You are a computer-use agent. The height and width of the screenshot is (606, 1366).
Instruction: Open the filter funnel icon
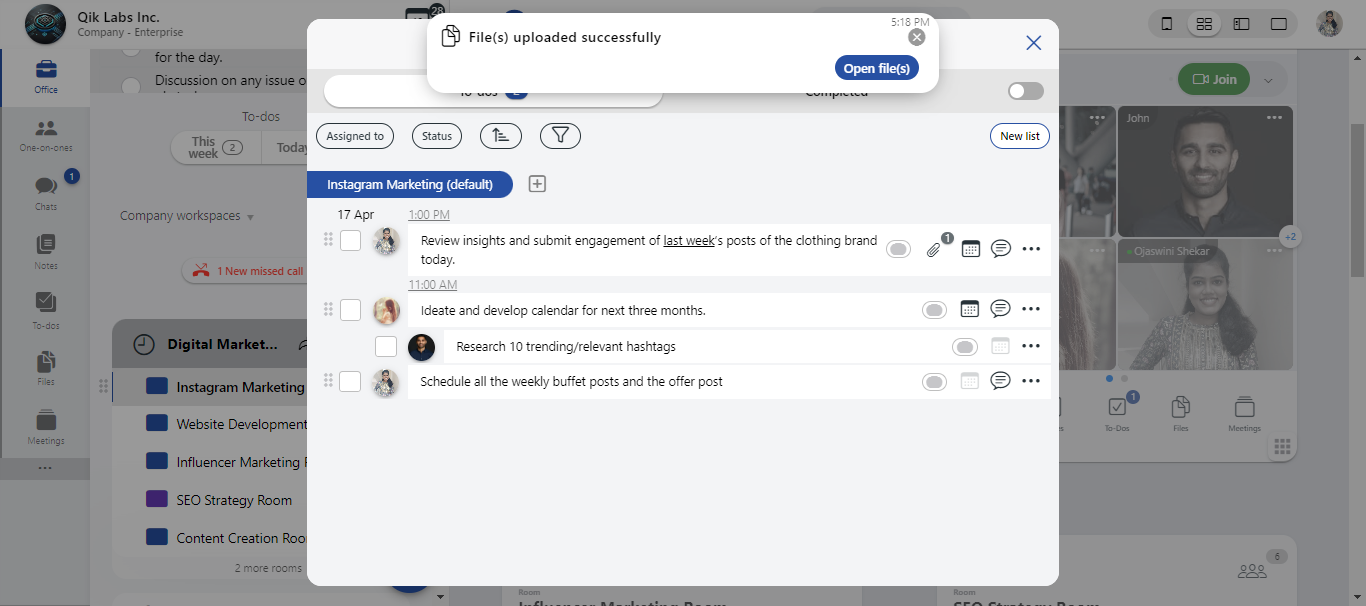tap(560, 136)
